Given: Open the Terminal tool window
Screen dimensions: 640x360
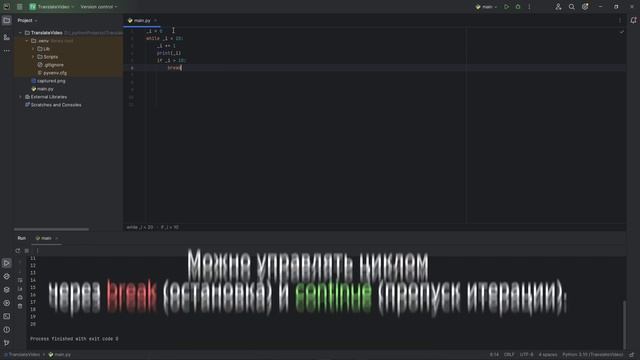Looking at the screenshot, I should [7, 316].
